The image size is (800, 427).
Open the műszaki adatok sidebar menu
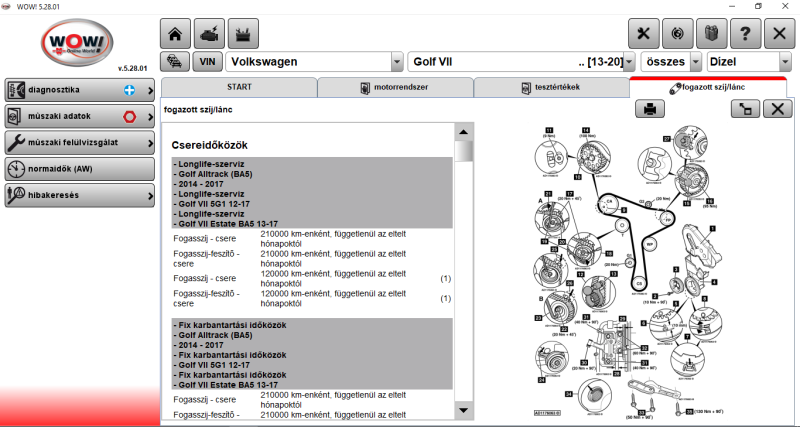pos(80,116)
